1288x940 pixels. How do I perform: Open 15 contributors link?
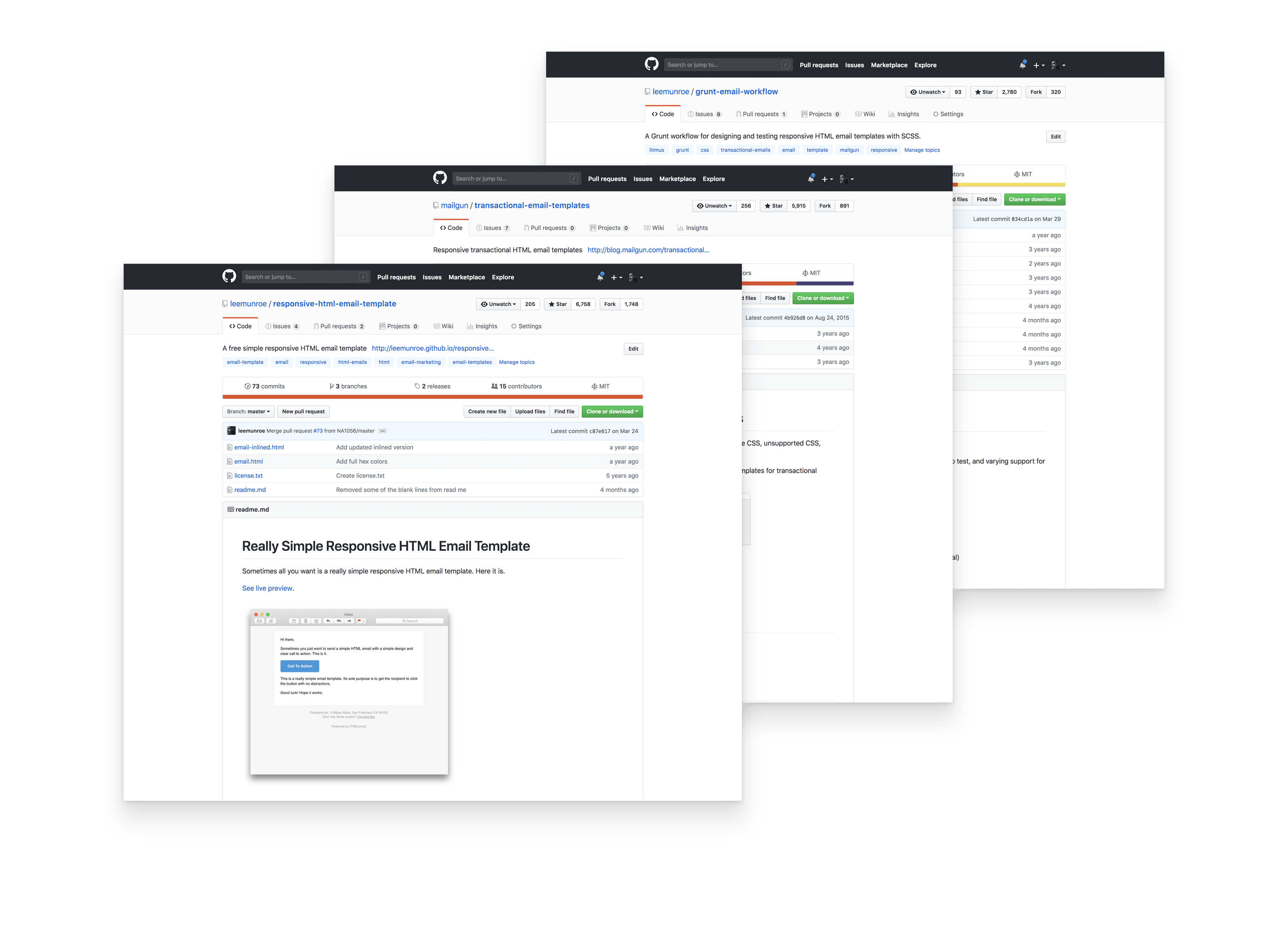tap(516, 386)
